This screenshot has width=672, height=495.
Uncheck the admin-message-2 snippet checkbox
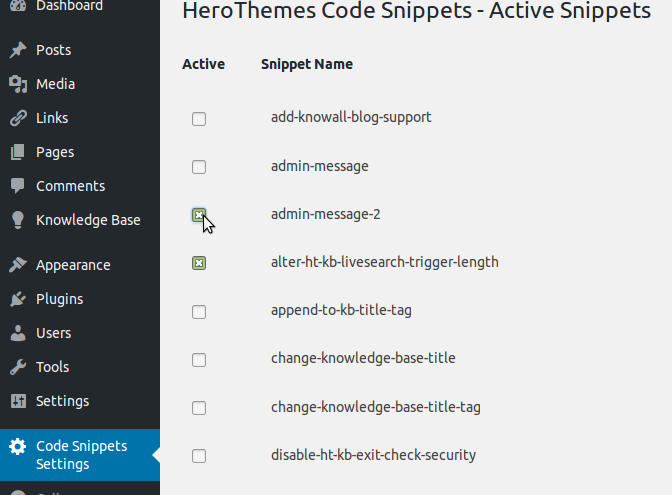199,215
